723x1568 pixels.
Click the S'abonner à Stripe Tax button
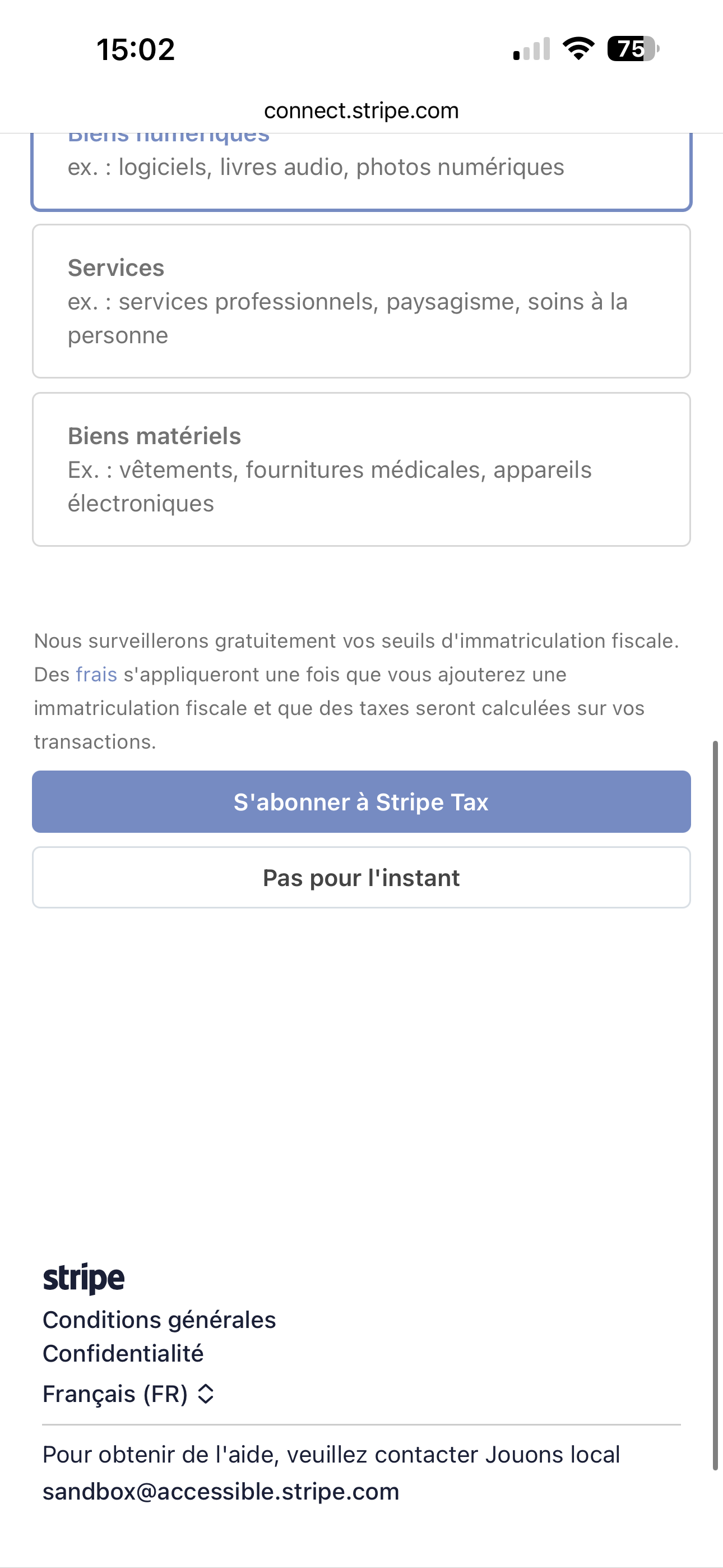pos(361,801)
